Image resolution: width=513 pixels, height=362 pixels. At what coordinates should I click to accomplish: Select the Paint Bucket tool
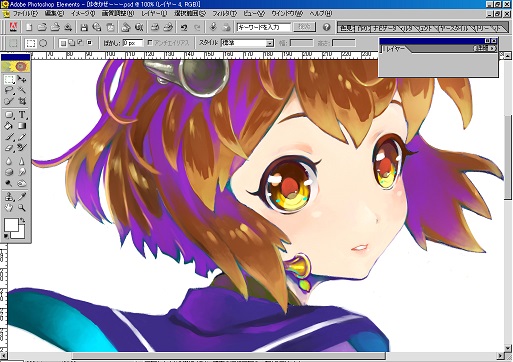pyautogui.click(x=9, y=126)
